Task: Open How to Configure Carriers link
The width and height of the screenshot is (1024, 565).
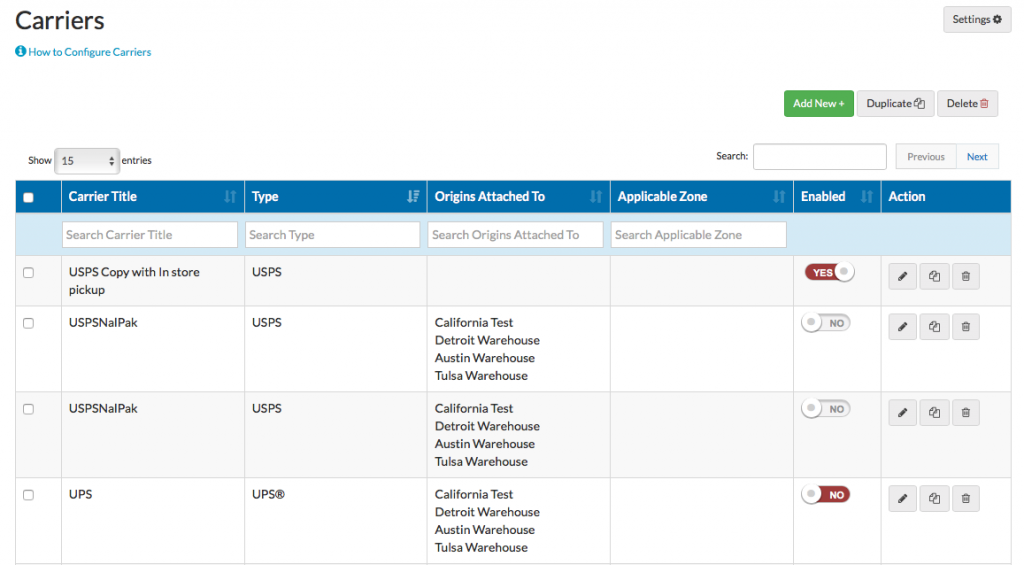Action: (x=89, y=52)
